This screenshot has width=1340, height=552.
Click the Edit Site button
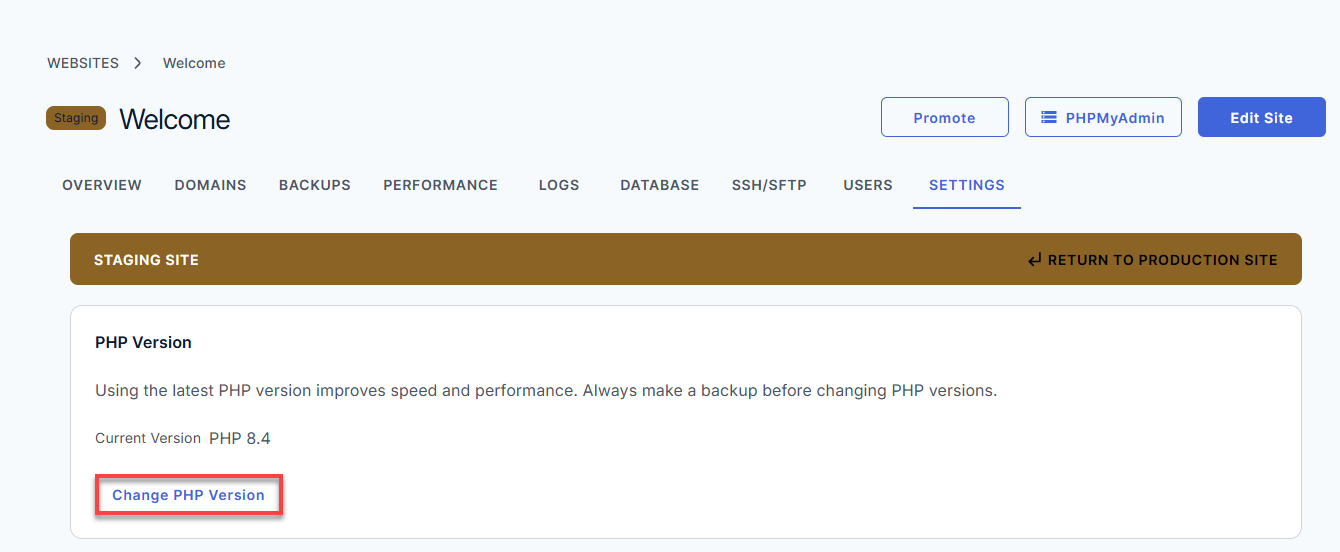point(1261,117)
